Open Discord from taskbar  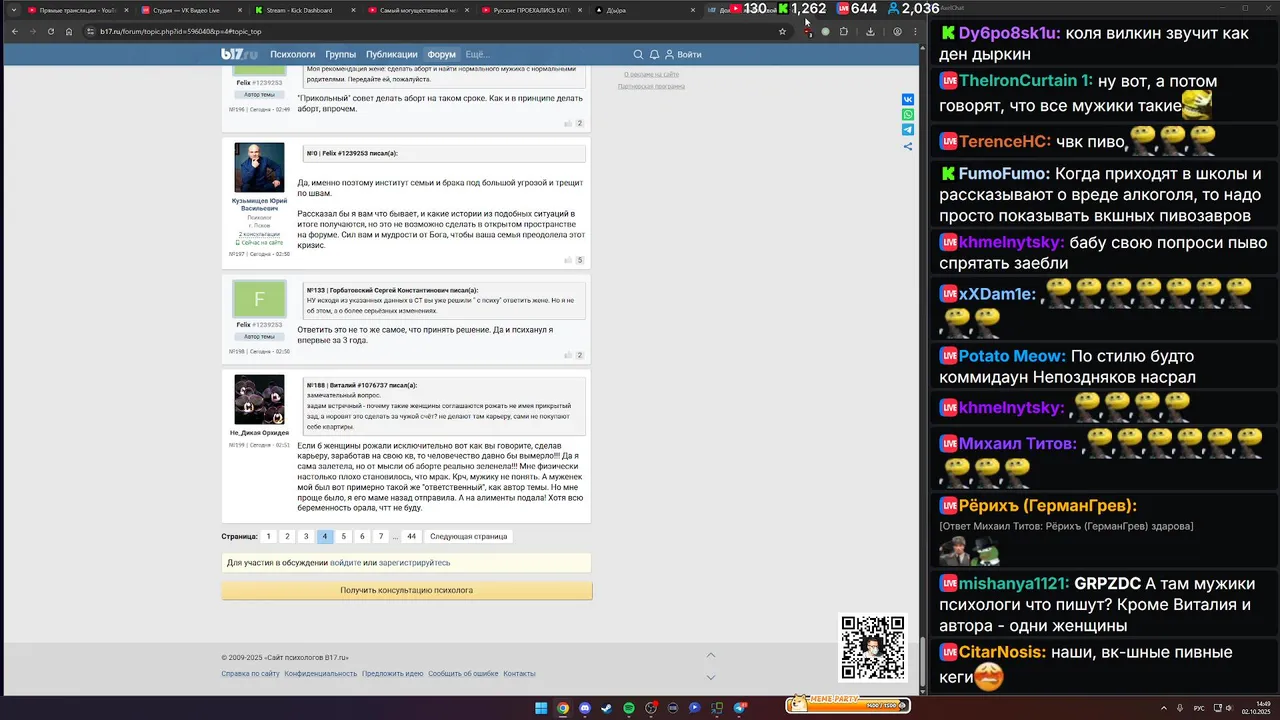click(x=585, y=708)
